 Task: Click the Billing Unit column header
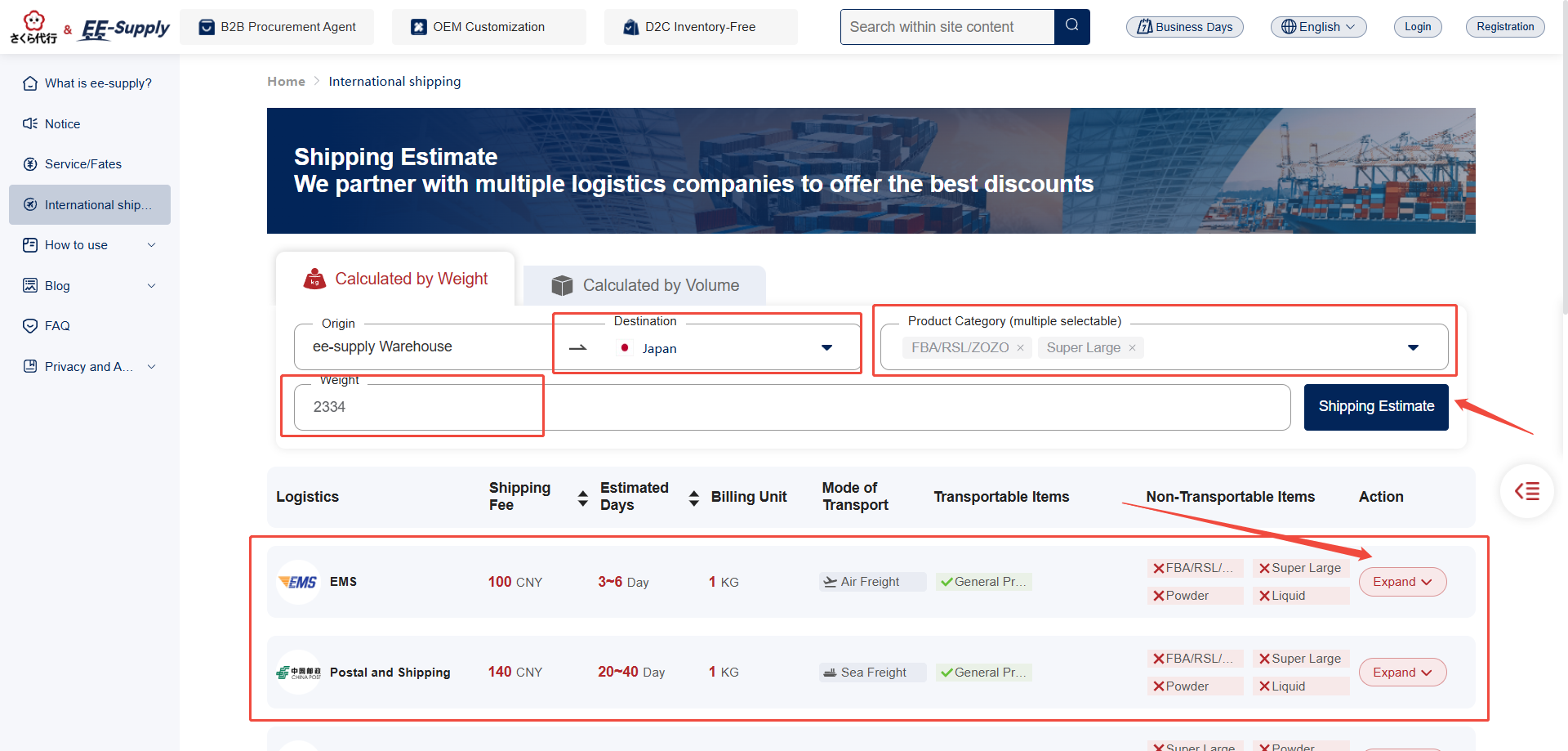coord(749,497)
